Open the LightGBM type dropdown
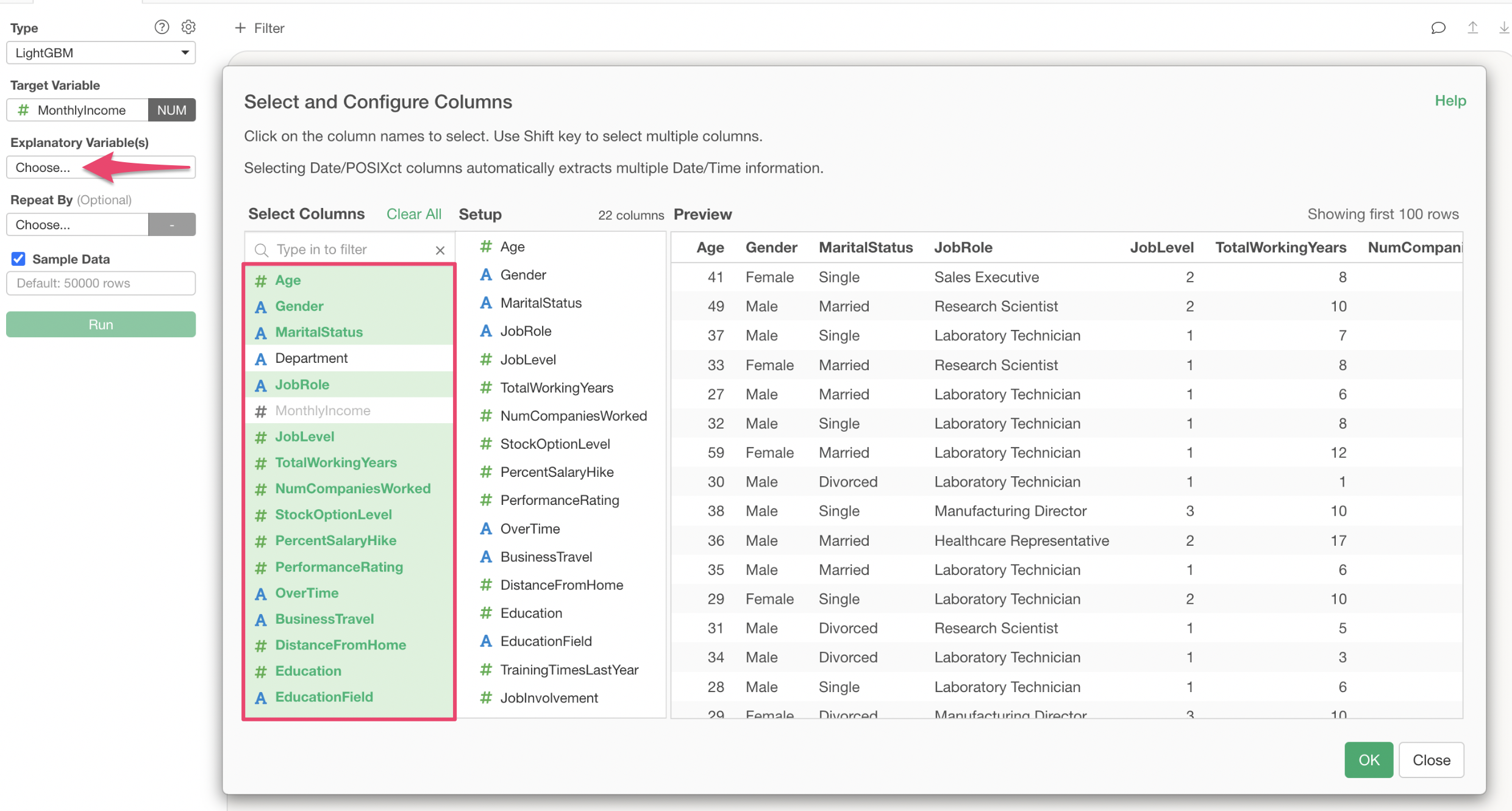Image resolution: width=1512 pixels, height=811 pixels. [x=101, y=53]
